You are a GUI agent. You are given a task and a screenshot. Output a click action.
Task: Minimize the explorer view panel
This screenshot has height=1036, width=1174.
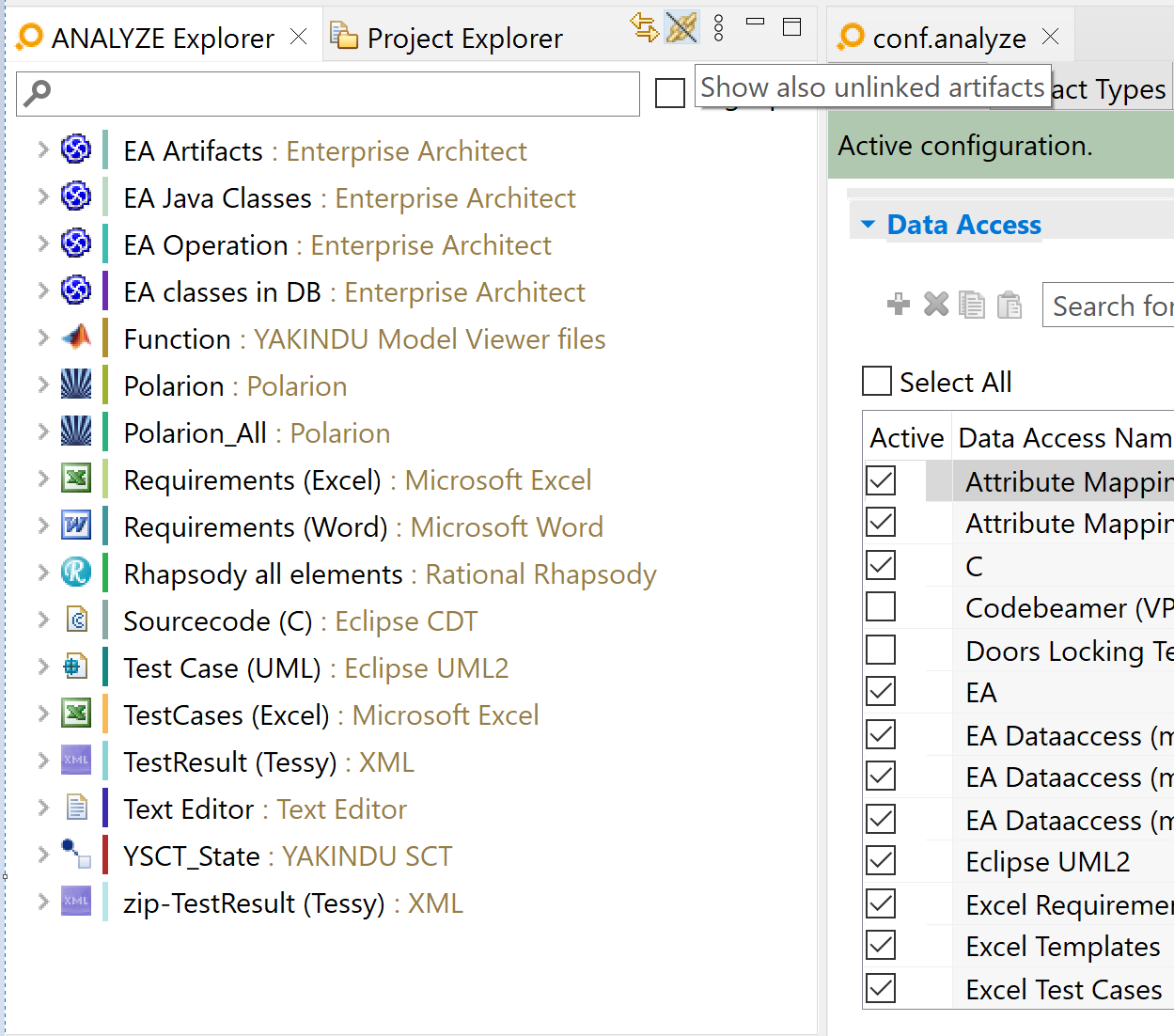[755, 21]
